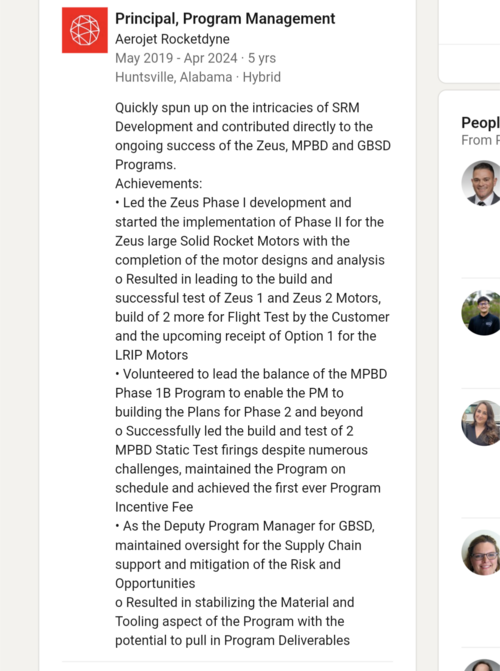Select the People section heading in sidebar
The height and width of the screenshot is (671, 500).
480,123
